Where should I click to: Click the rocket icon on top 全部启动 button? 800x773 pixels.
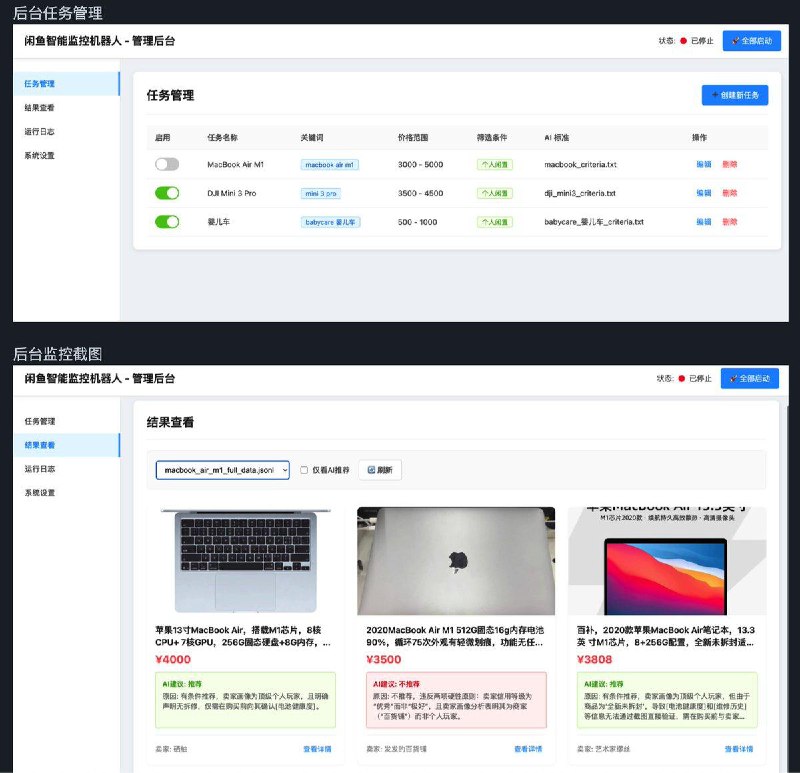tap(735, 40)
